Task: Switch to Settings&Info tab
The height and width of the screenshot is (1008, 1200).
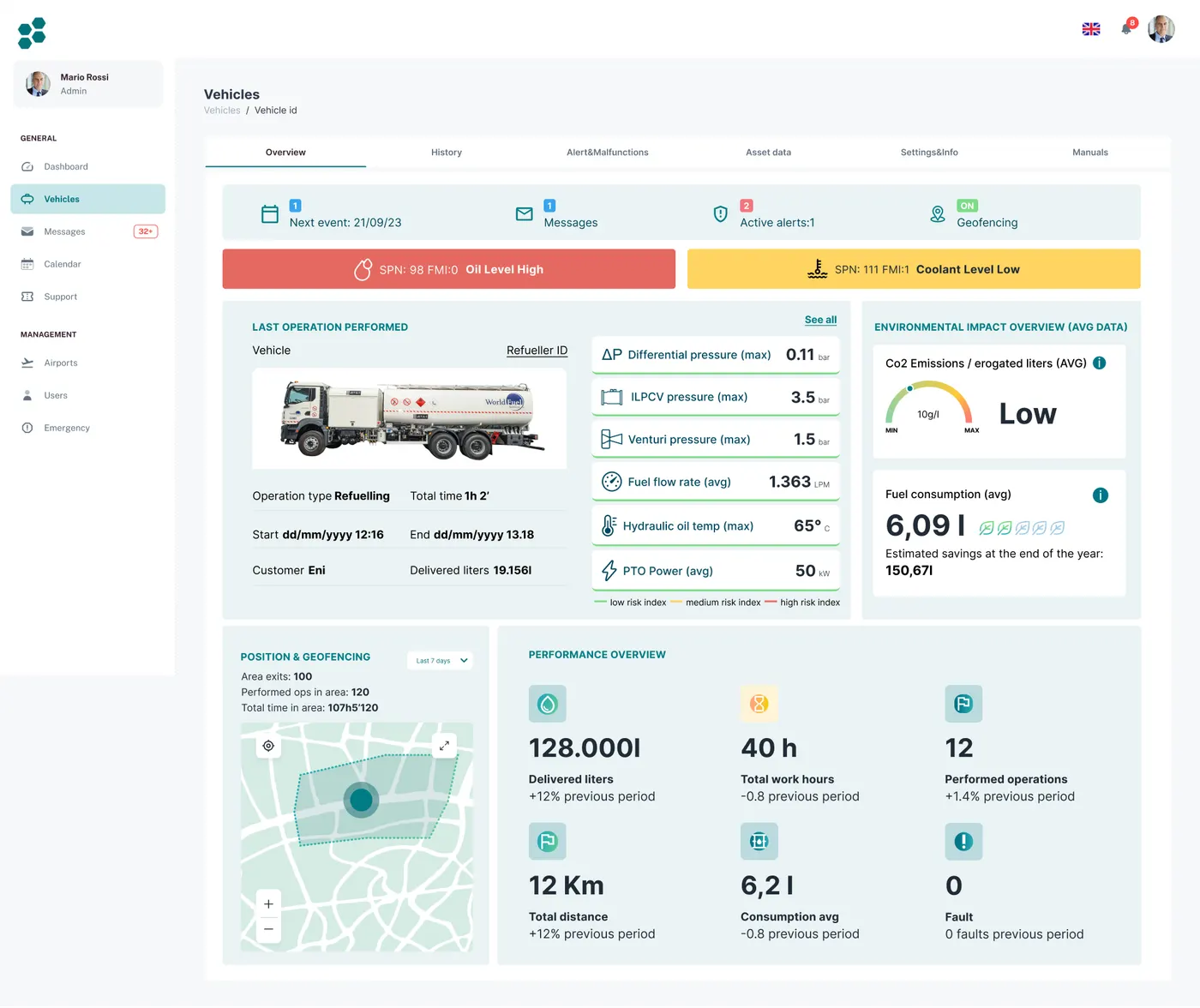Action: pos(929,152)
